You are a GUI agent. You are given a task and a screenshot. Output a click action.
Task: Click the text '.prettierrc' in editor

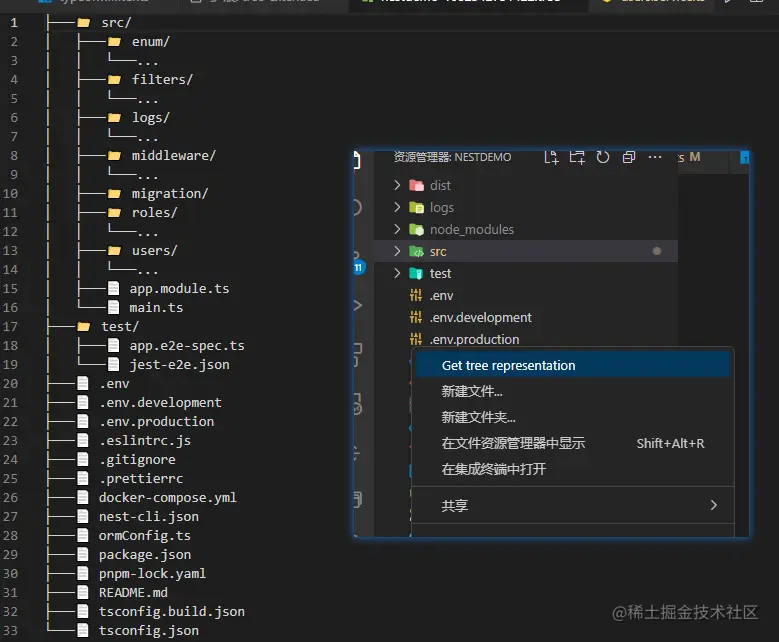point(142,479)
